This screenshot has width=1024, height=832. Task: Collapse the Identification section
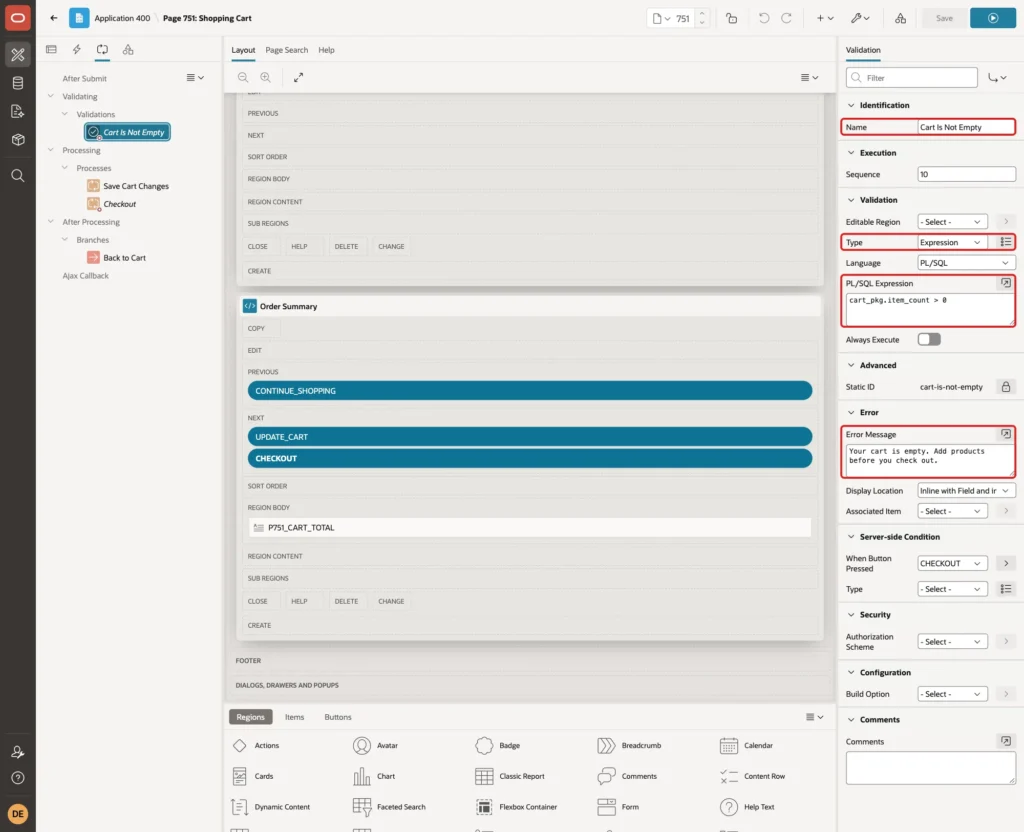click(x=851, y=105)
